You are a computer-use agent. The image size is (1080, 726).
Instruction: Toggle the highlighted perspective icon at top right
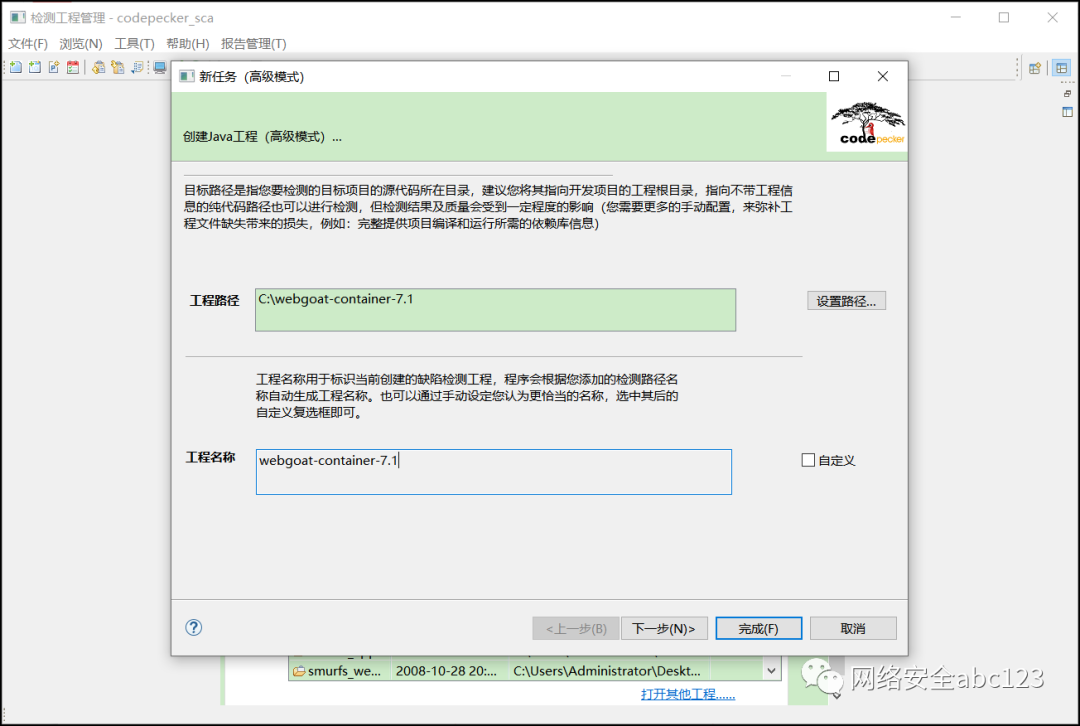(x=1061, y=67)
